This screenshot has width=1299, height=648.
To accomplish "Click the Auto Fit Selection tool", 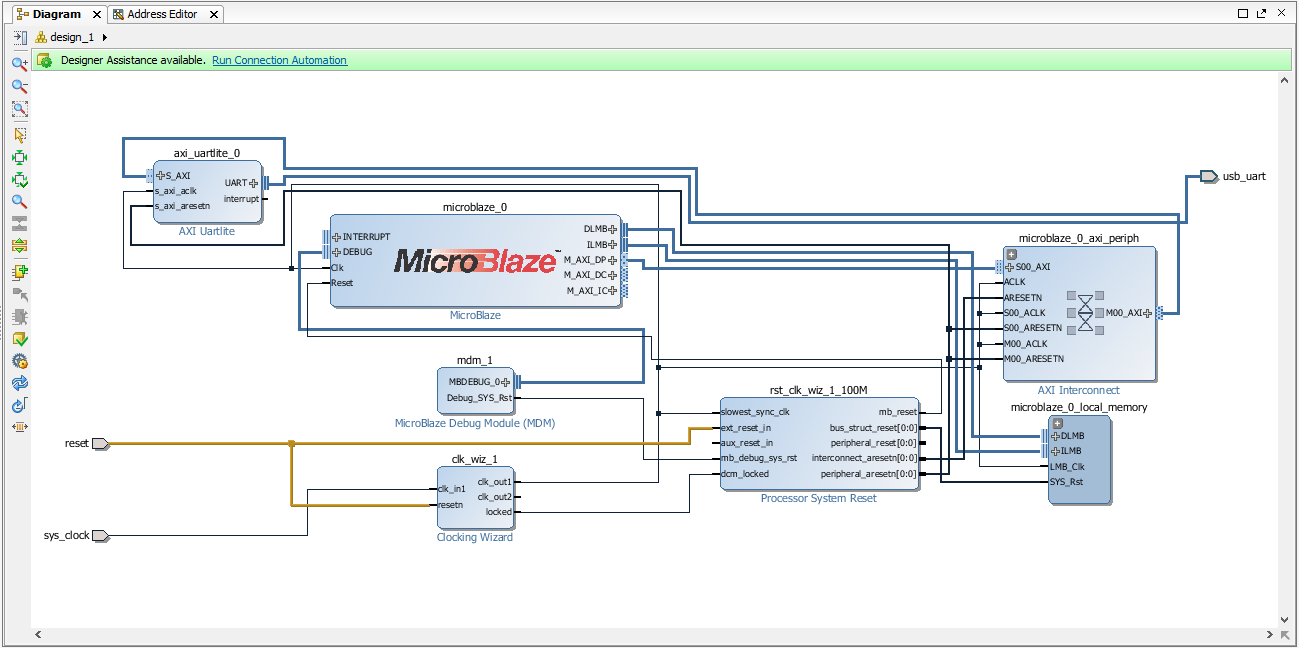I will [19, 180].
